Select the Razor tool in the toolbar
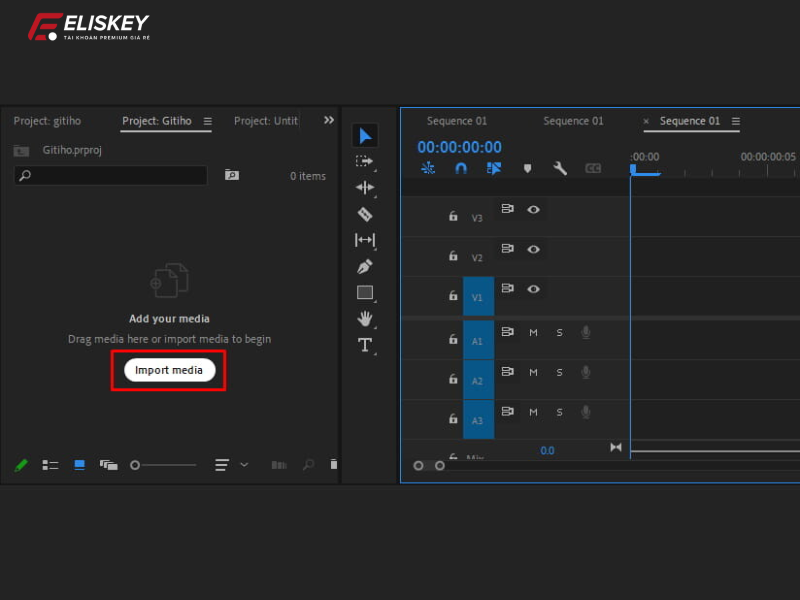Viewport: 800px width, 600px height. click(365, 214)
